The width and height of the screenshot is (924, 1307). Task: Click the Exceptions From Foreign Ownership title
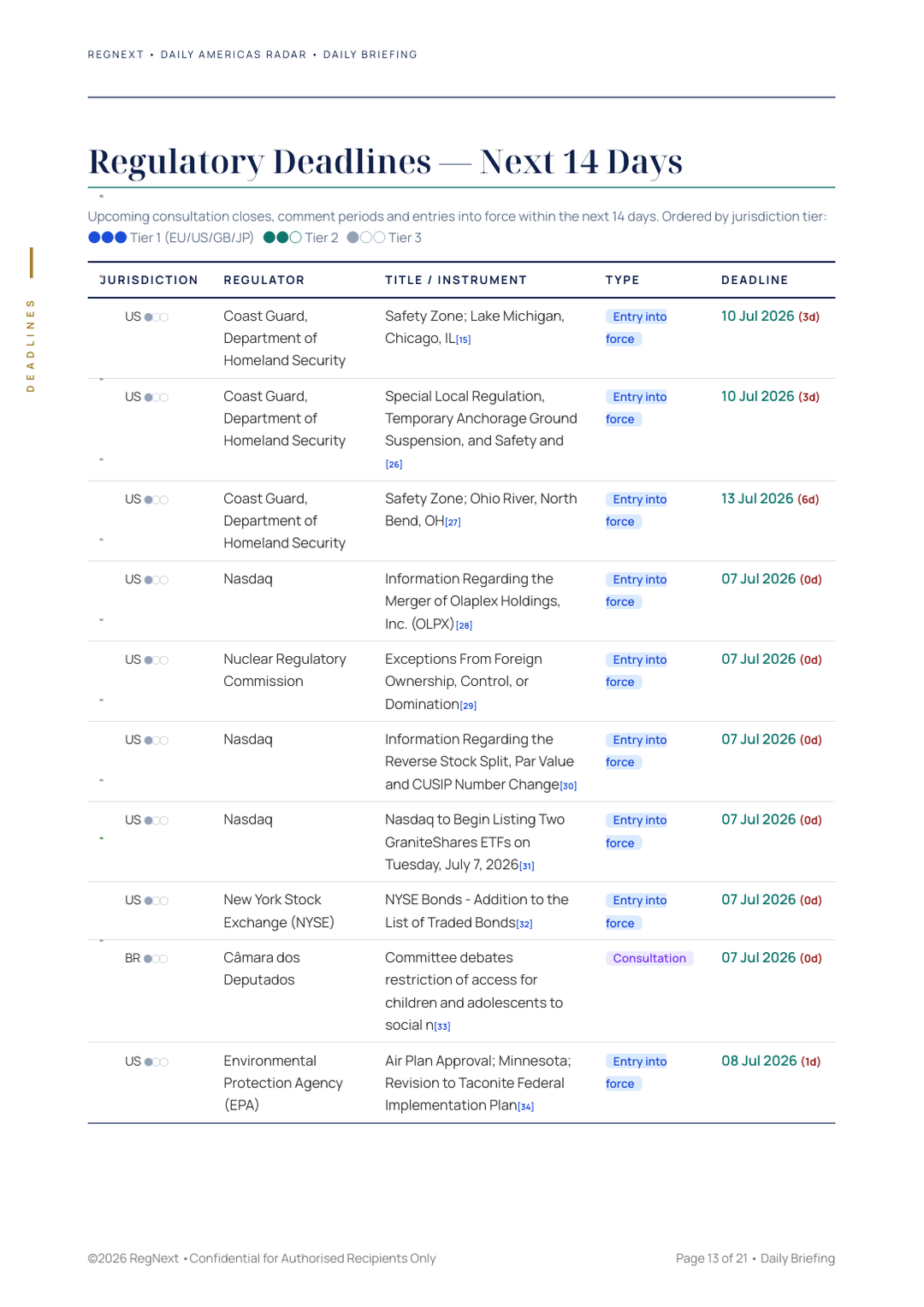(x=464, y=682)
